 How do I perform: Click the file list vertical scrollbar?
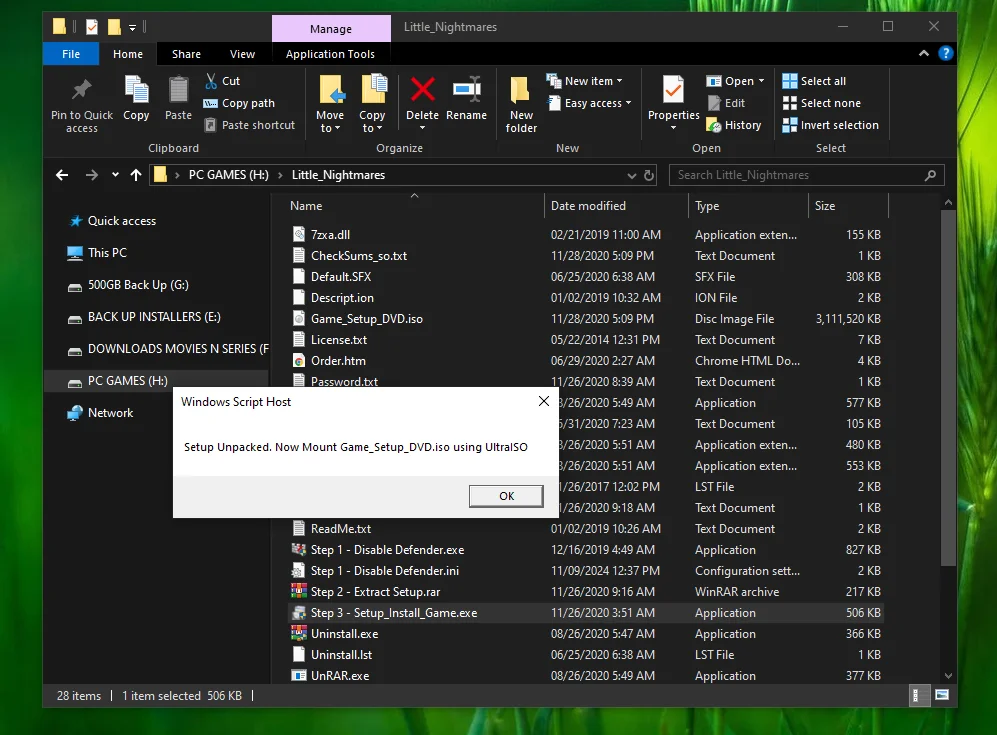(948, 388)
